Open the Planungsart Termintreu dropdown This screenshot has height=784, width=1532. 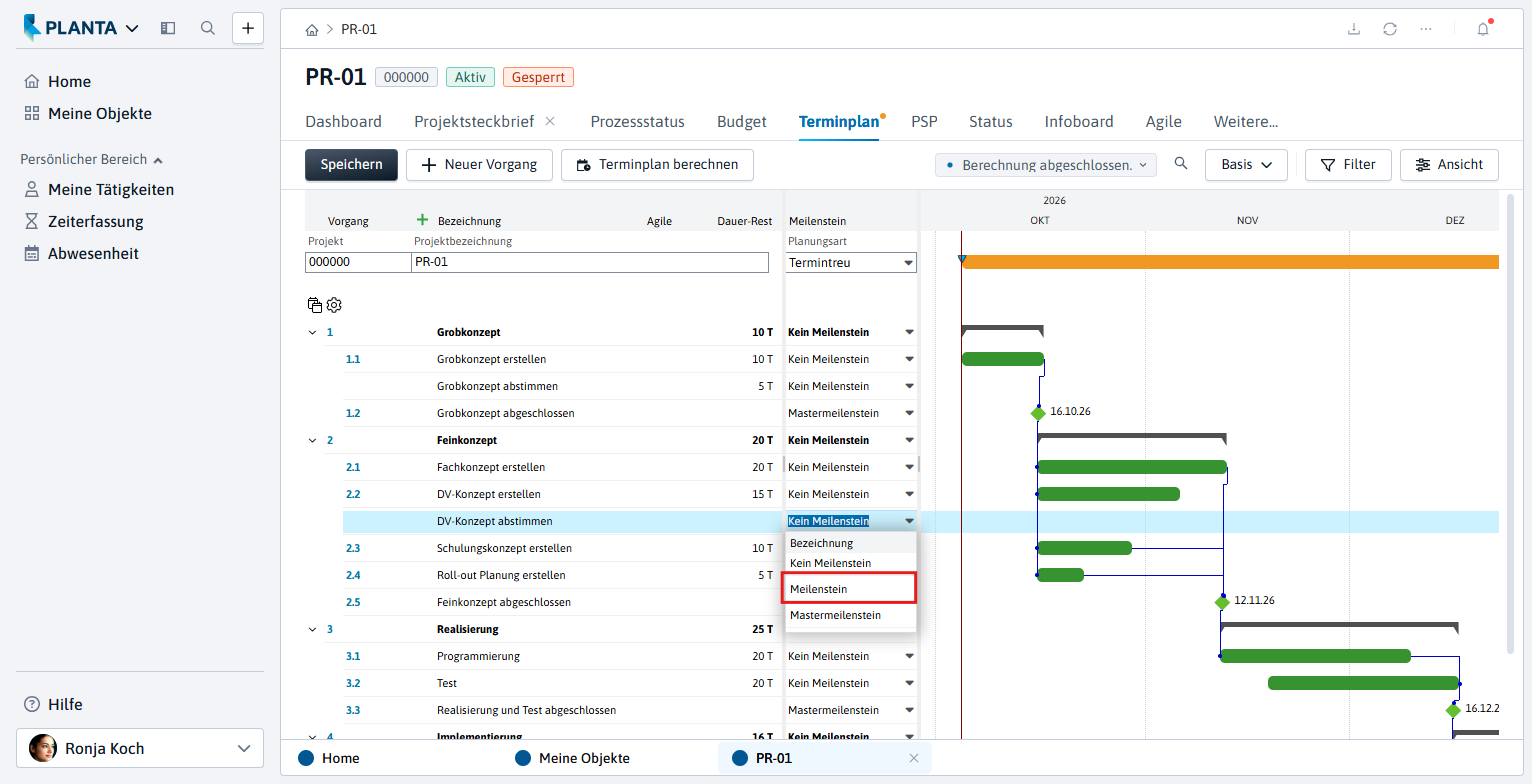[851, 263]
